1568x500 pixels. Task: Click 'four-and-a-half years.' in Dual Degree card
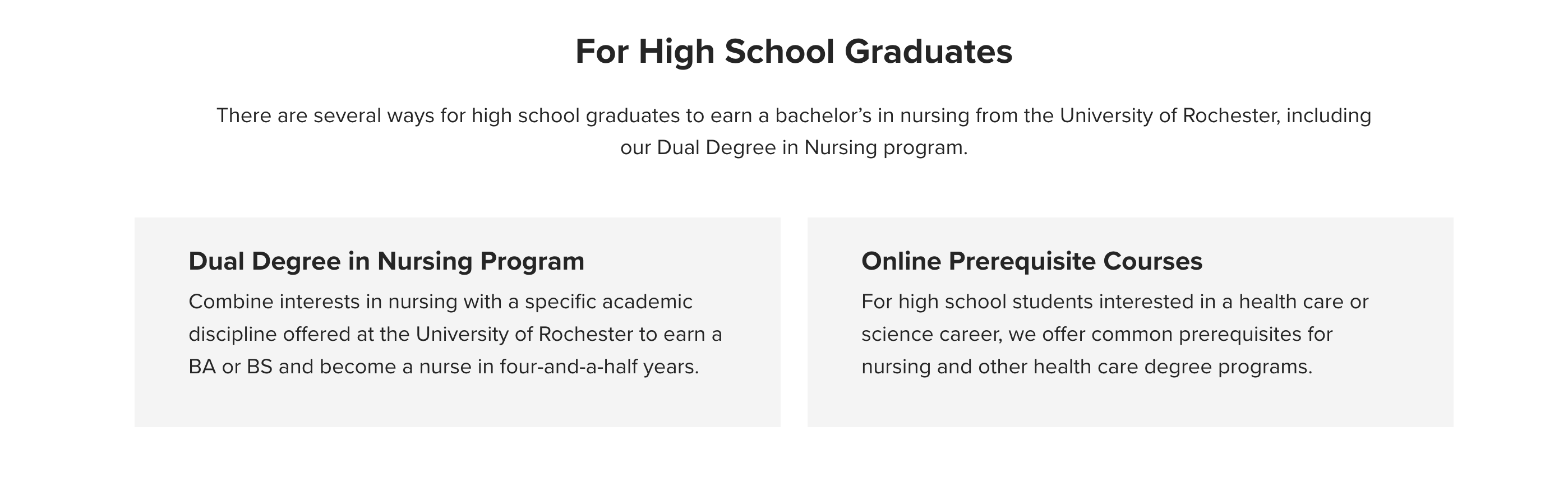pyautogui.click(x=599, y=367)
